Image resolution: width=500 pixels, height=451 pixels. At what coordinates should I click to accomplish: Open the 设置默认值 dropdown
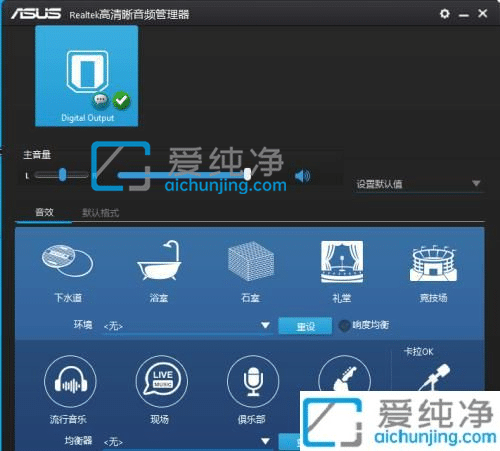(x=419, y=184)
